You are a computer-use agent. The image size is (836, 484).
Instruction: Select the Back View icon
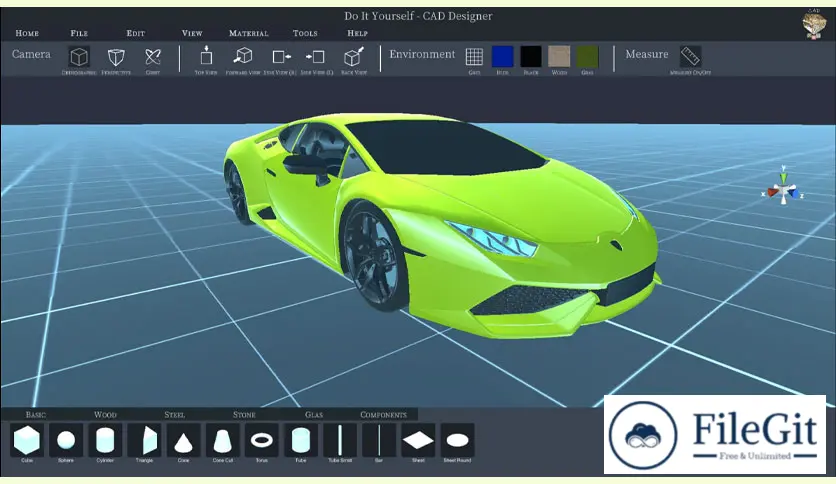click(x=353, y=57)
